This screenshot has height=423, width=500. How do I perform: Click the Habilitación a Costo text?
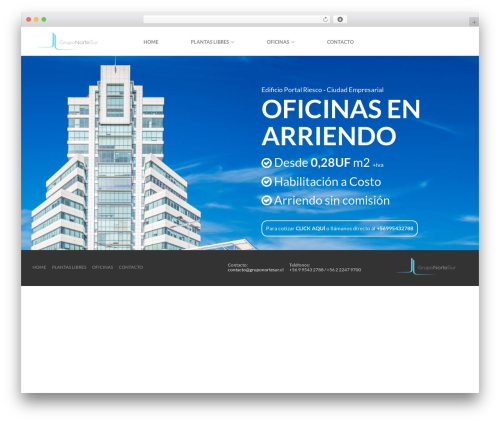(327, 182)
